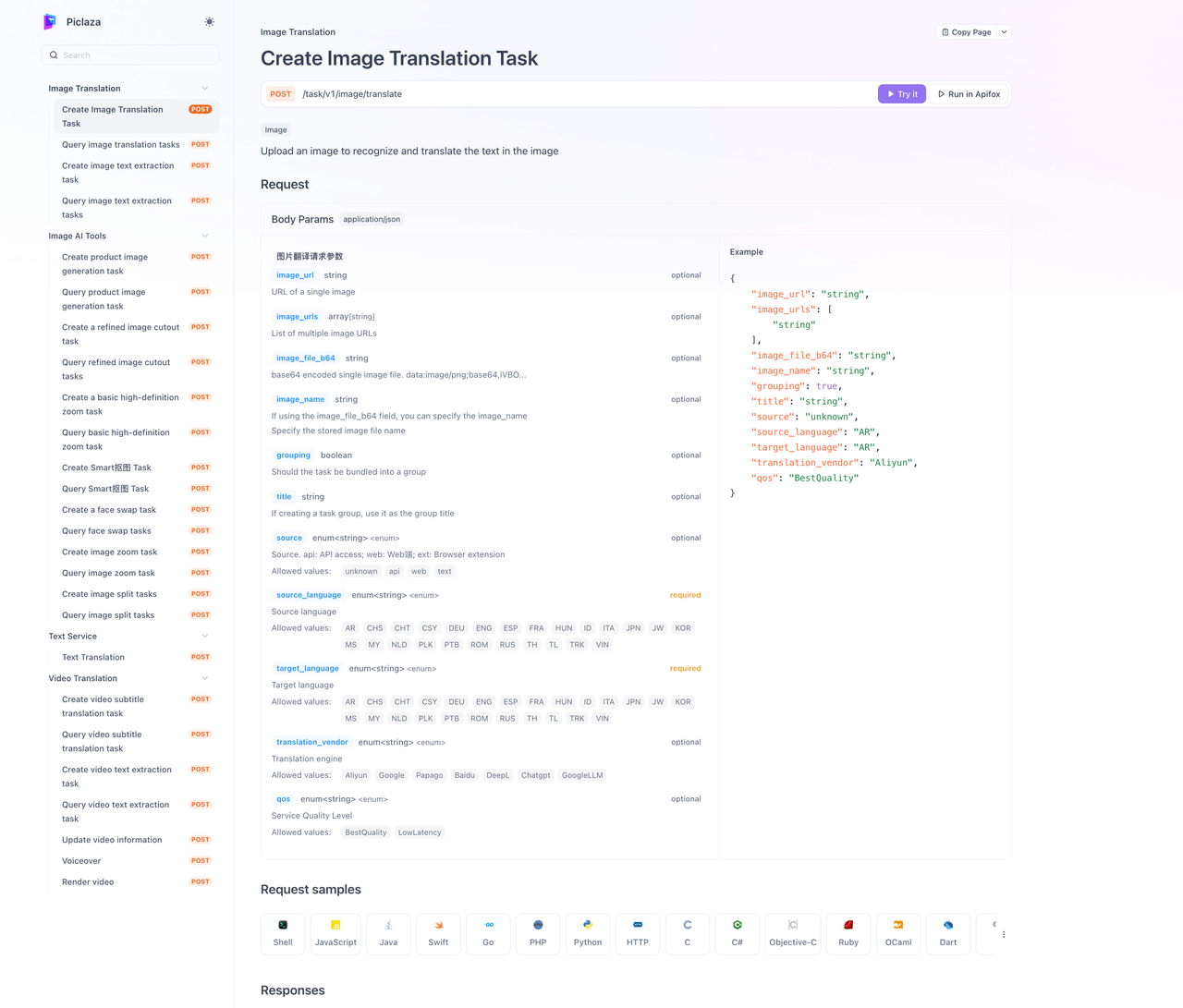Click the Try it button
Viewport: 1183px width, 1008px height.
902,94
